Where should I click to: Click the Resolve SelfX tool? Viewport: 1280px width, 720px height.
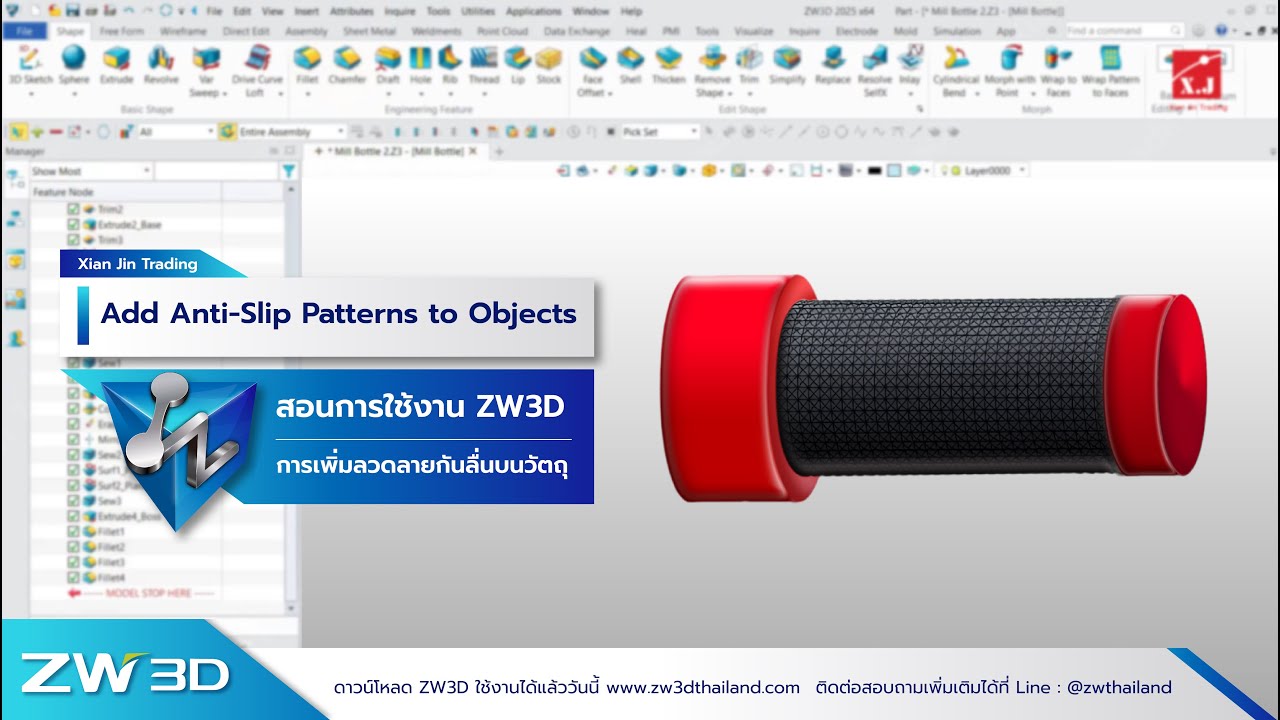875,71
